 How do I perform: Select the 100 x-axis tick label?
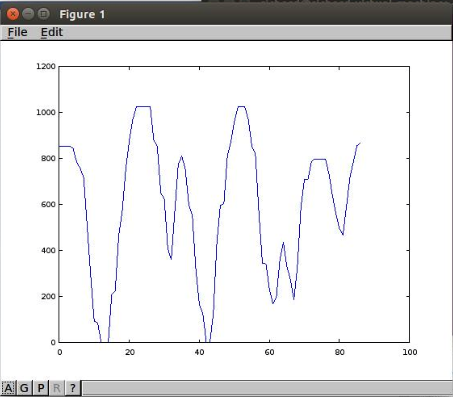[410, 352]
